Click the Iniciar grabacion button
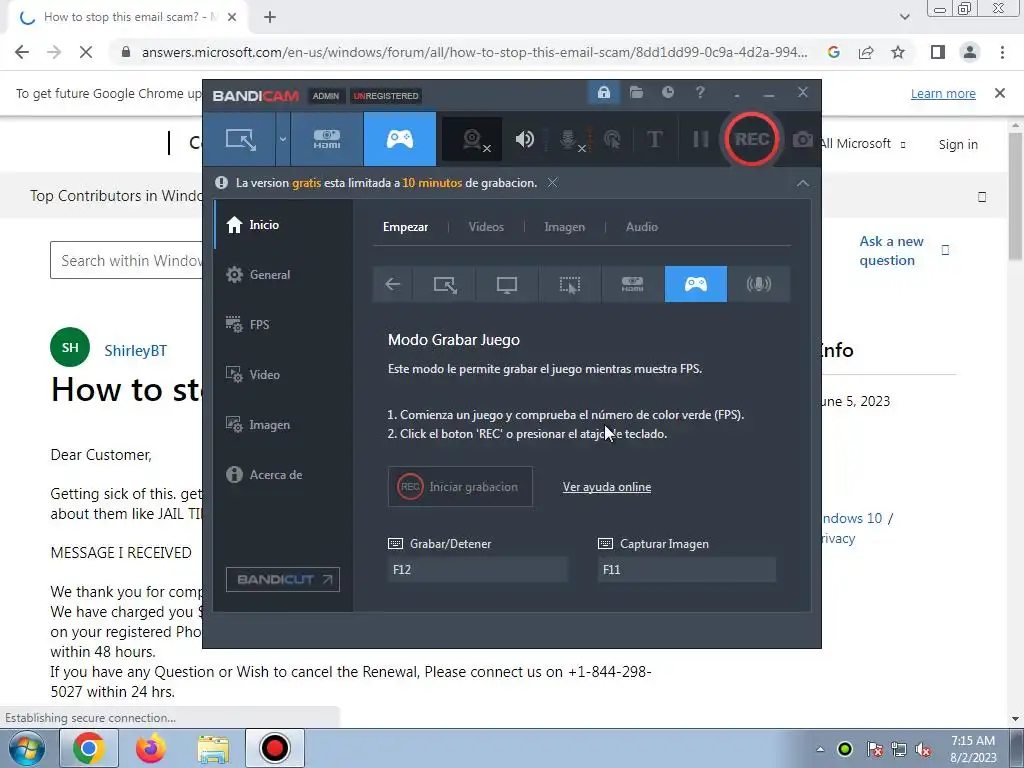This screenshot has width=1024, height=768. (460, 487)
